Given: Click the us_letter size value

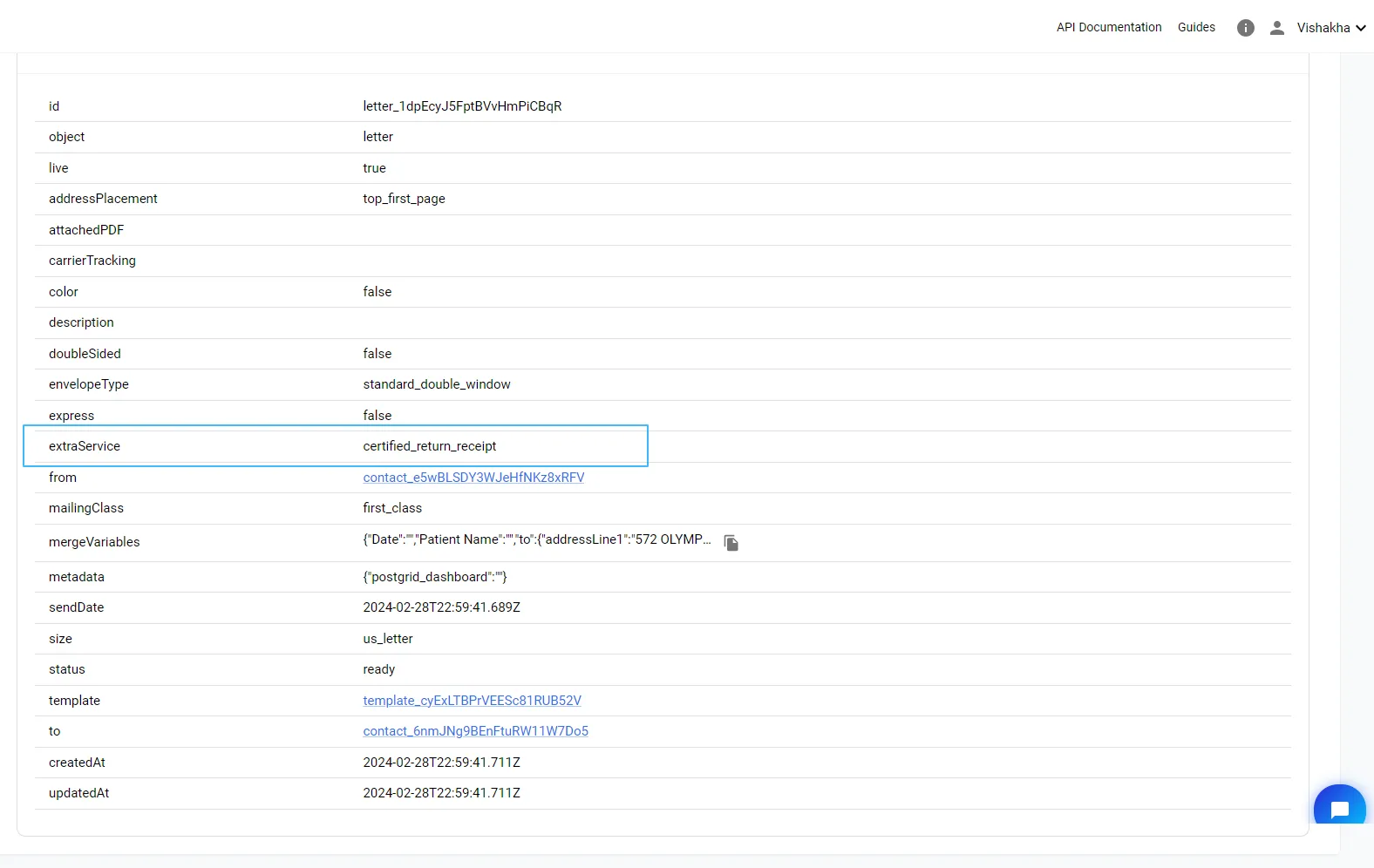Looking at the screenshot, I should pyautogui.click(x=388, y=639).
